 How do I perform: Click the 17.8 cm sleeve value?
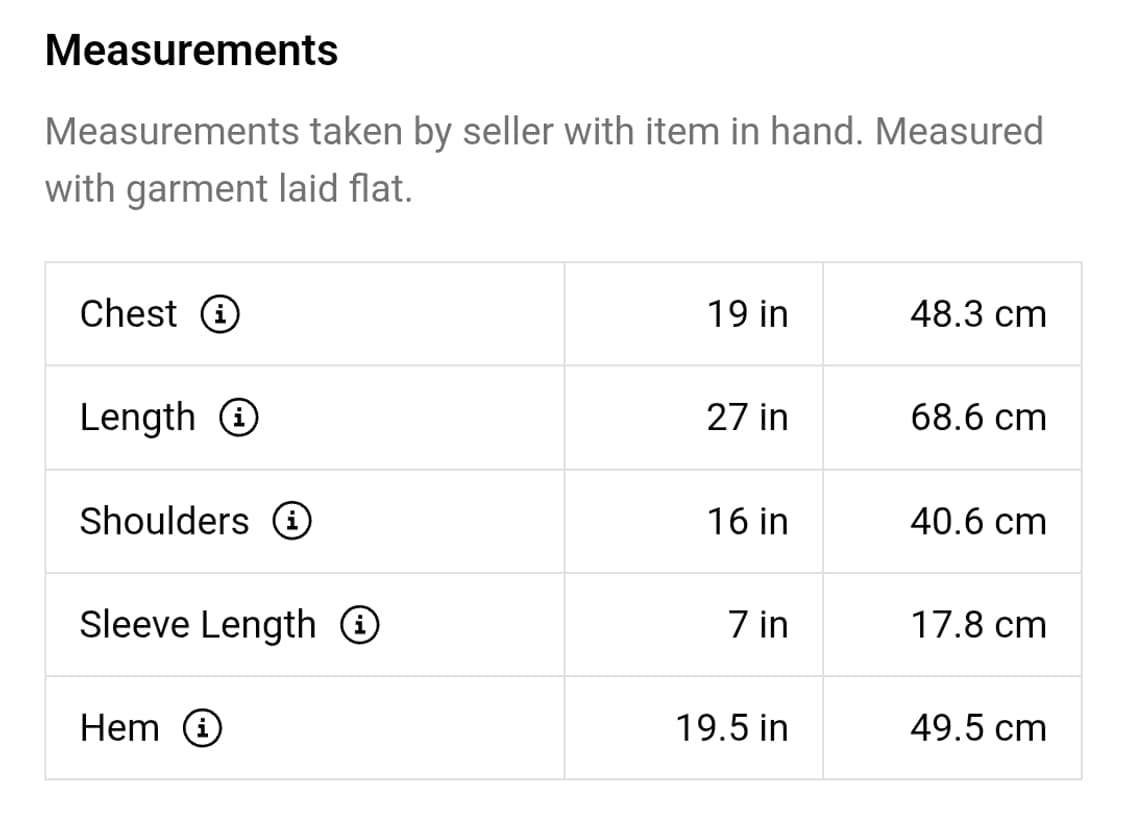(x=979, y=624)
